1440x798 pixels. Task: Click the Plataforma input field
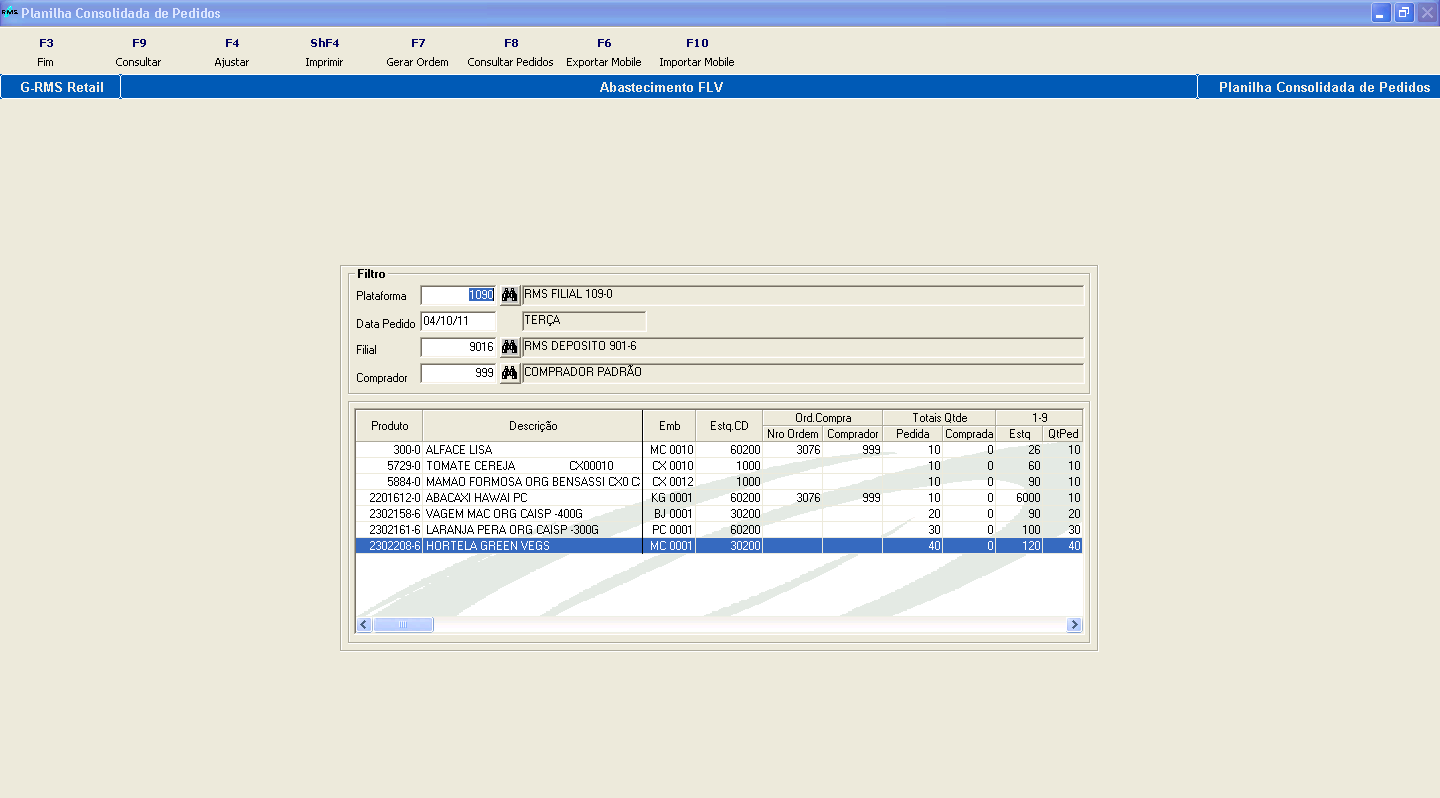[x=459, y=295]
